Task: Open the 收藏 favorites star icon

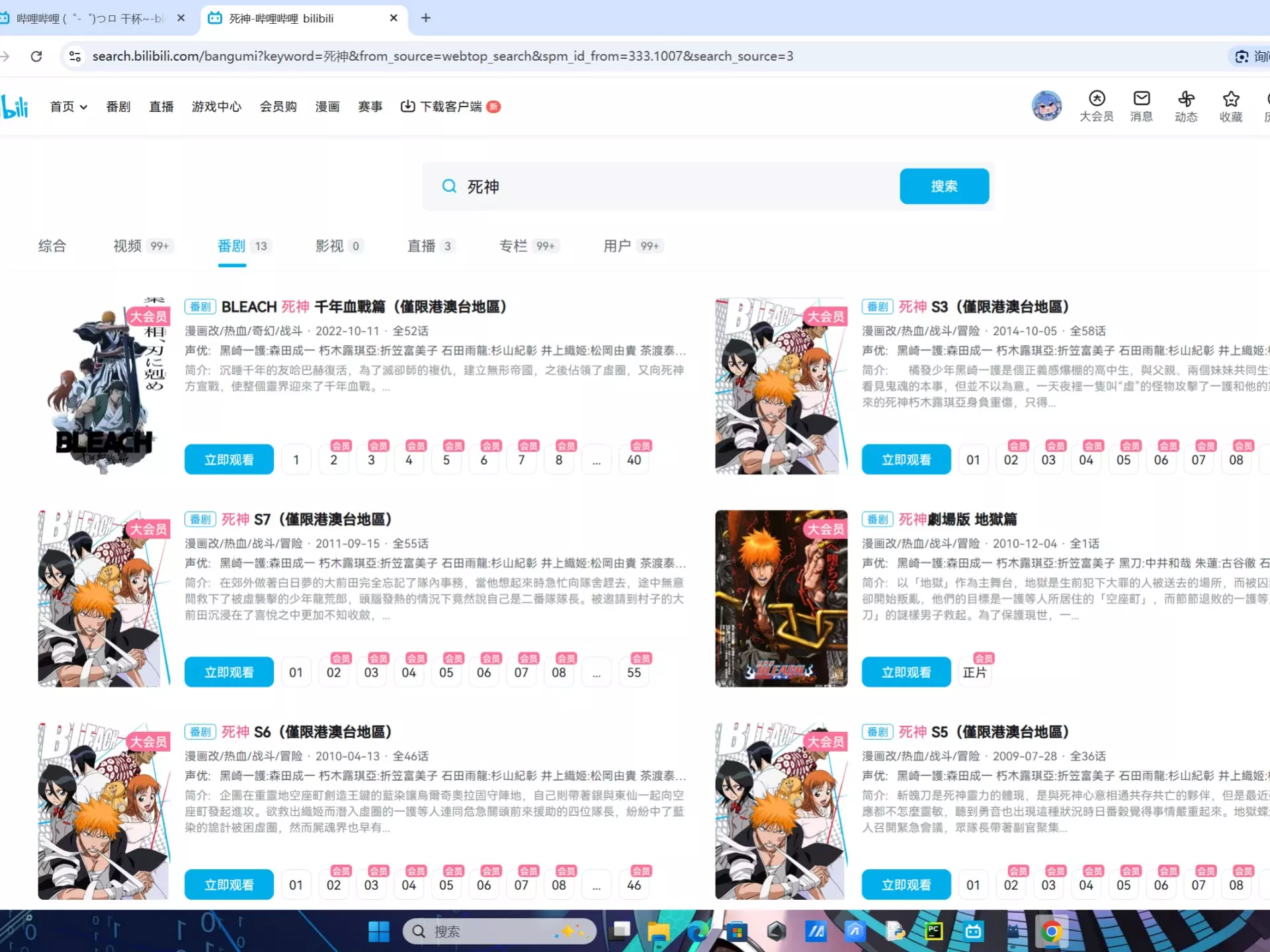Action: click(x=1230, y=99)
